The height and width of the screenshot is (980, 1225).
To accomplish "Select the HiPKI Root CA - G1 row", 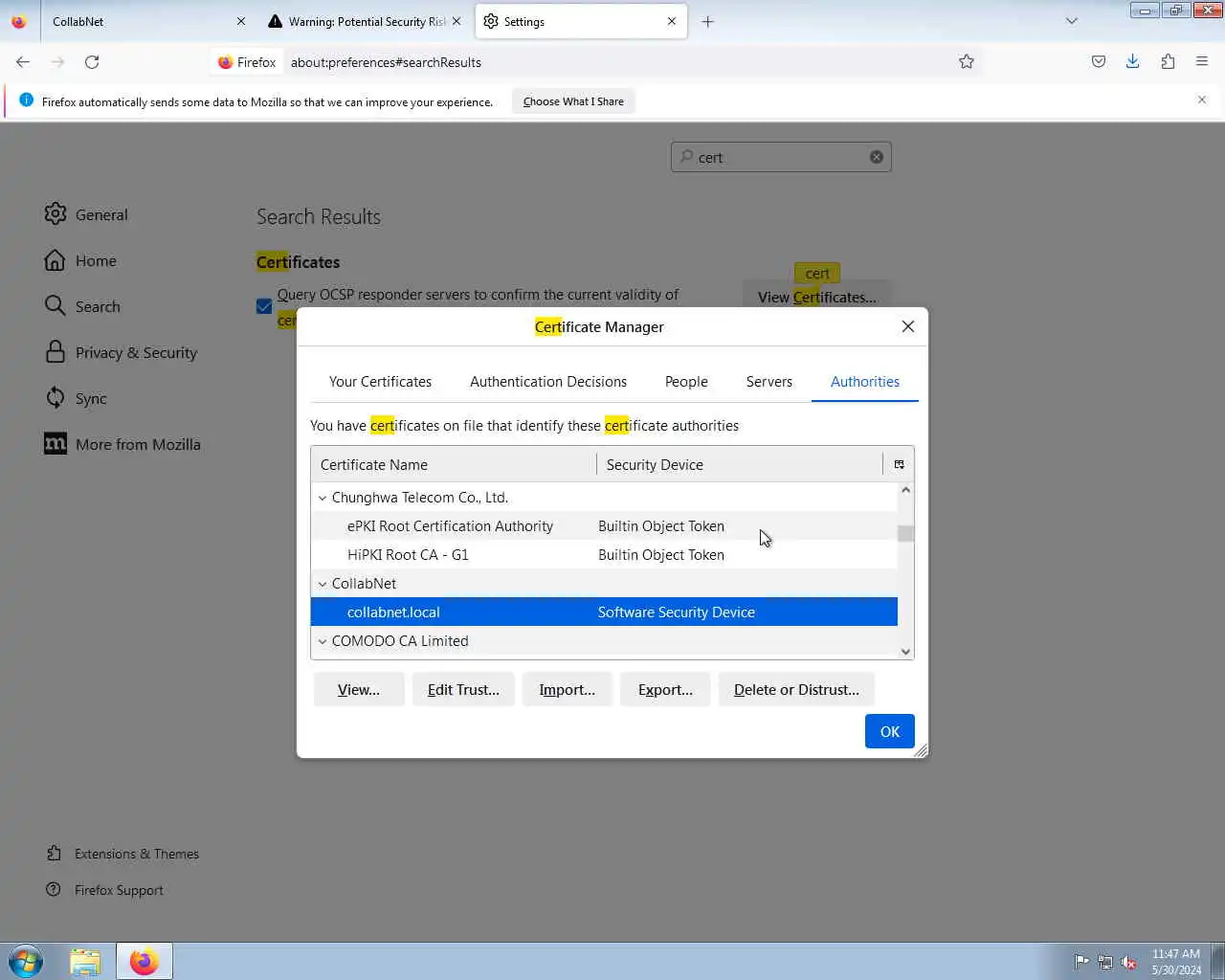I will pyautogui.click(x=604, y=555).
